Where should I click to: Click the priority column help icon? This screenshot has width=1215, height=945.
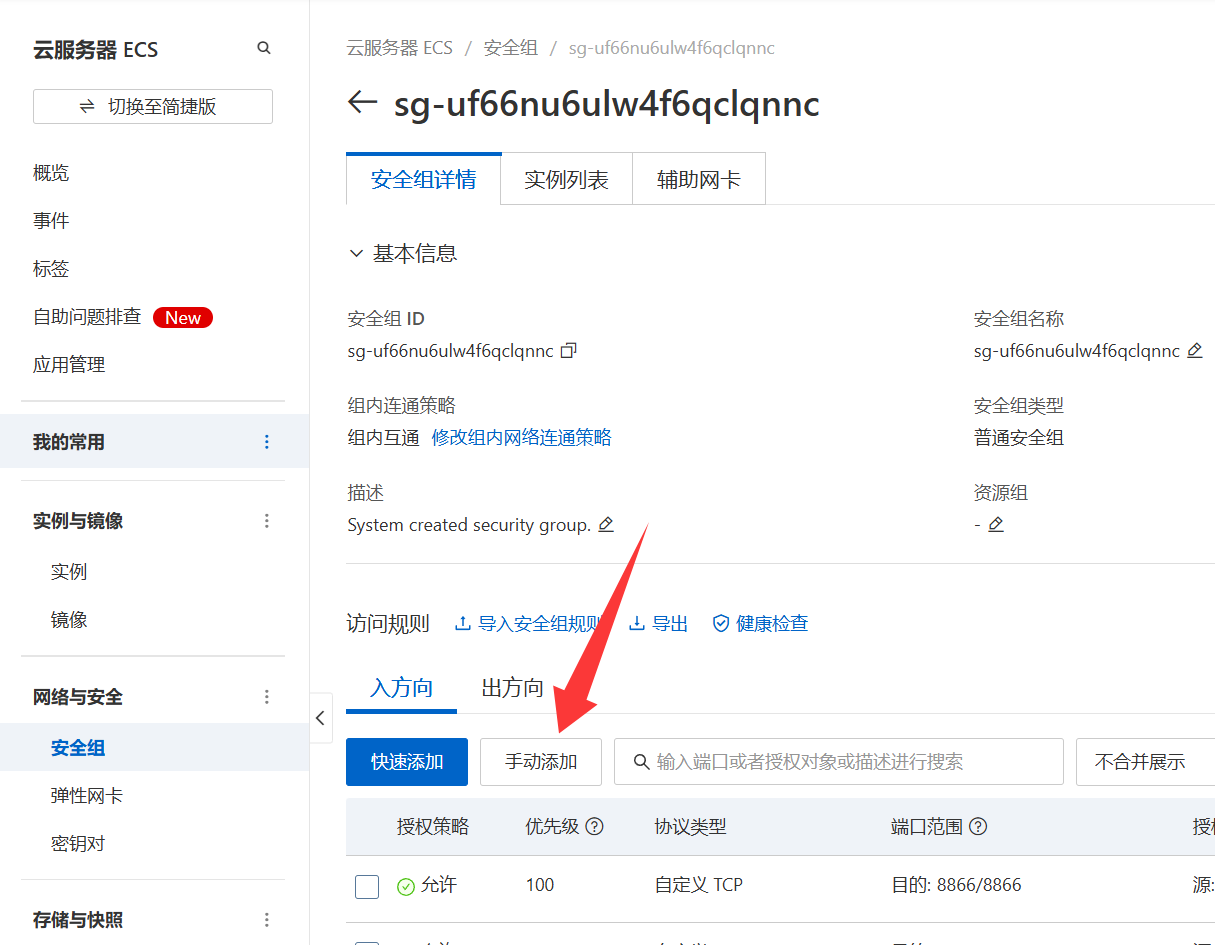tap(595, 827)
